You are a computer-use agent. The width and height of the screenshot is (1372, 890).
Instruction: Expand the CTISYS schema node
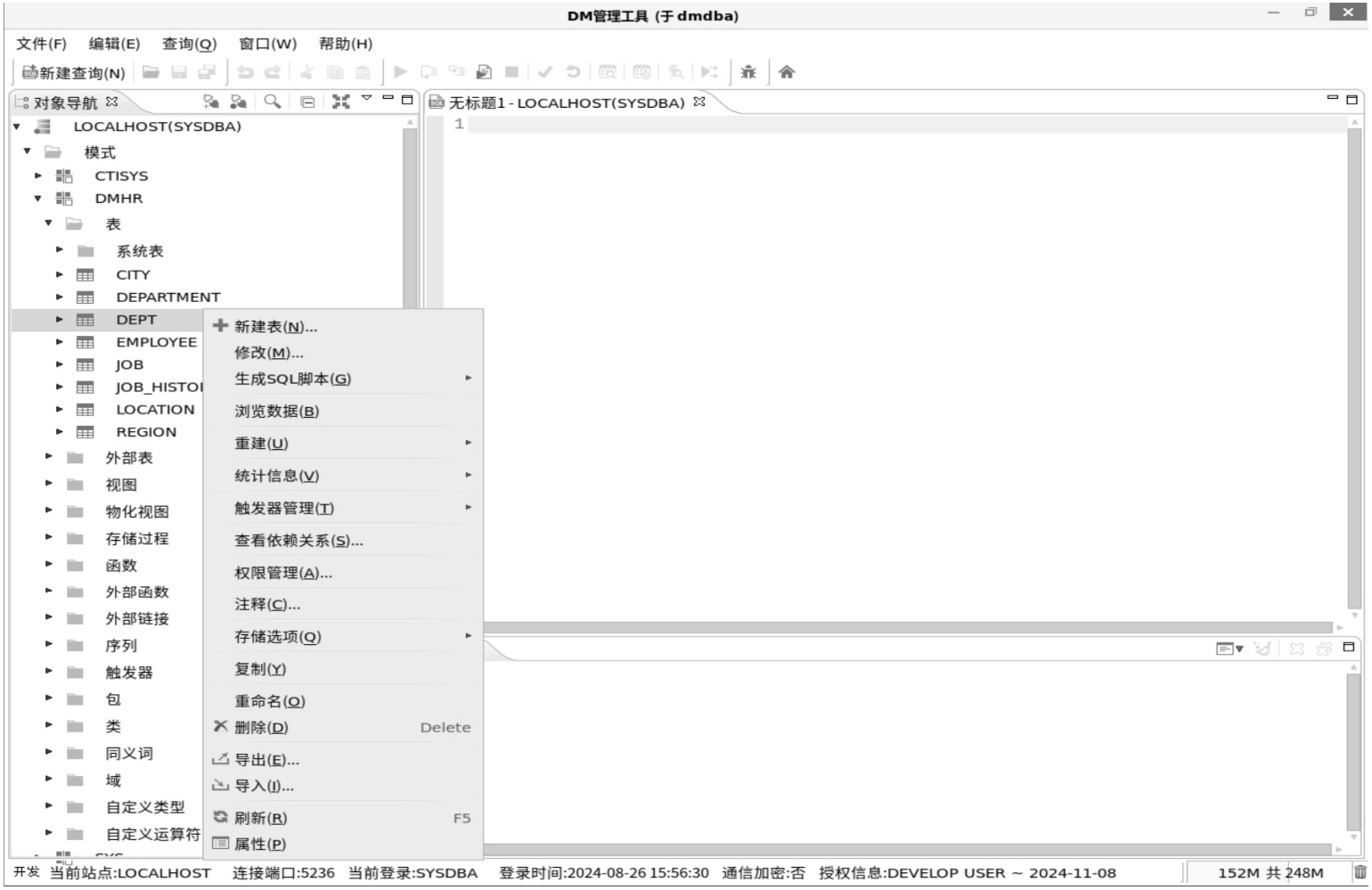38,176
